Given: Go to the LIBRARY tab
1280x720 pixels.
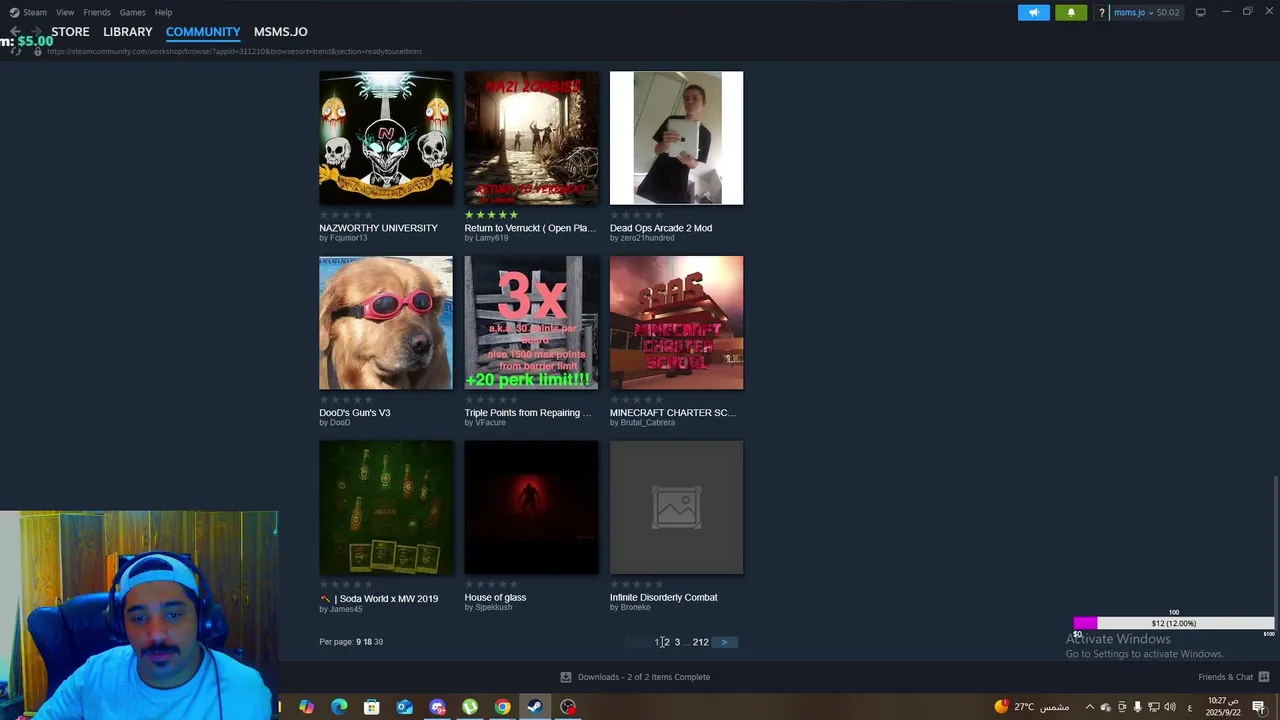Looking at the screenshot, I should coord(128,32).
